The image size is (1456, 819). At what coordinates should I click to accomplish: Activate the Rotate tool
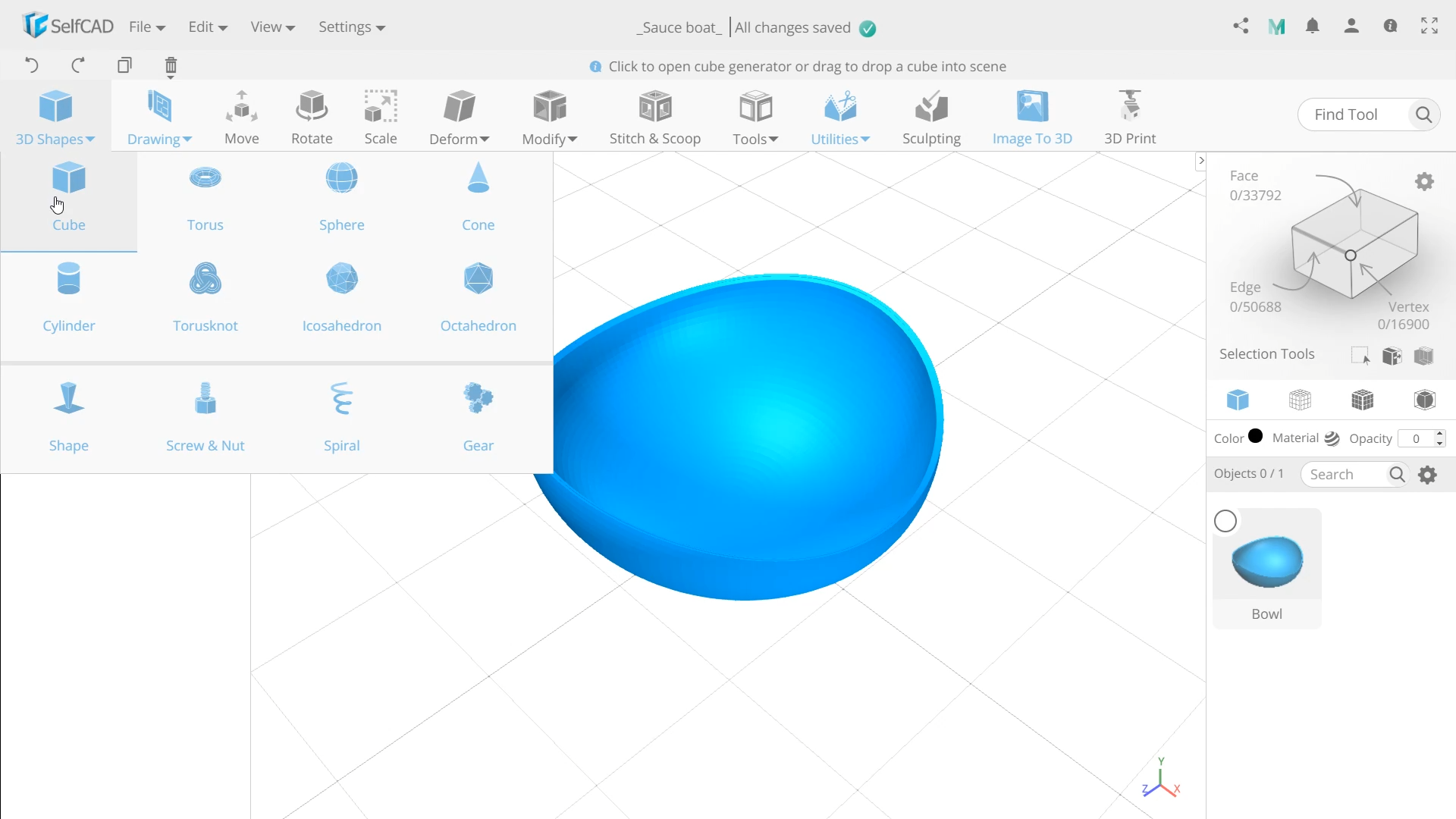pyautogui.click(x=312, y=118)
